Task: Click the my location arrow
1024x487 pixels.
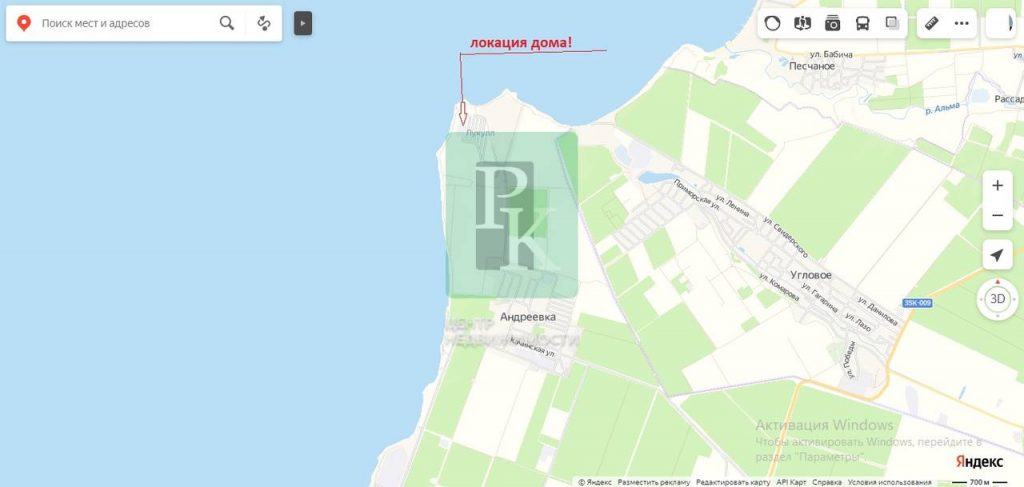Action: [997, 255]
